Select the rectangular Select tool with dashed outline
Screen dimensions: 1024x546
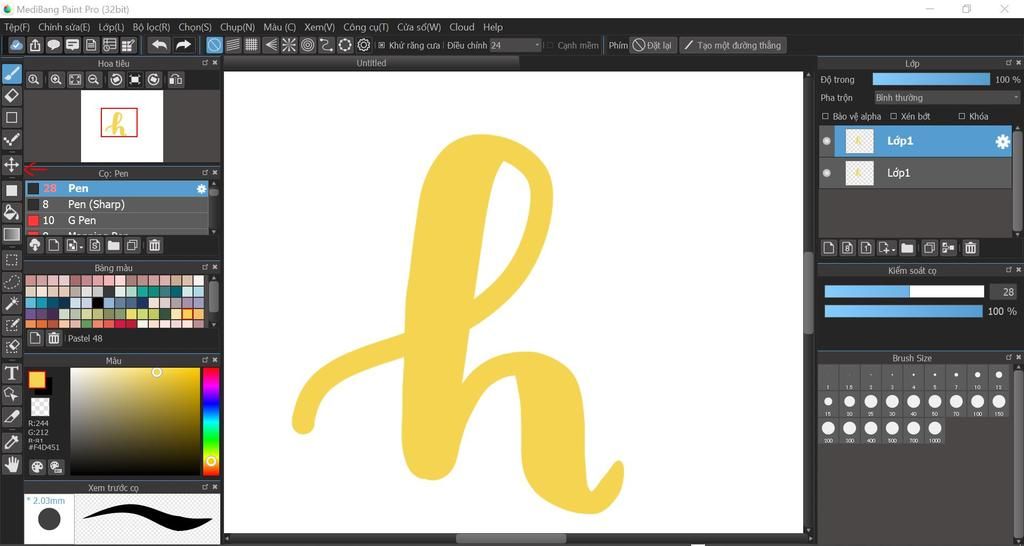(12, 261)
